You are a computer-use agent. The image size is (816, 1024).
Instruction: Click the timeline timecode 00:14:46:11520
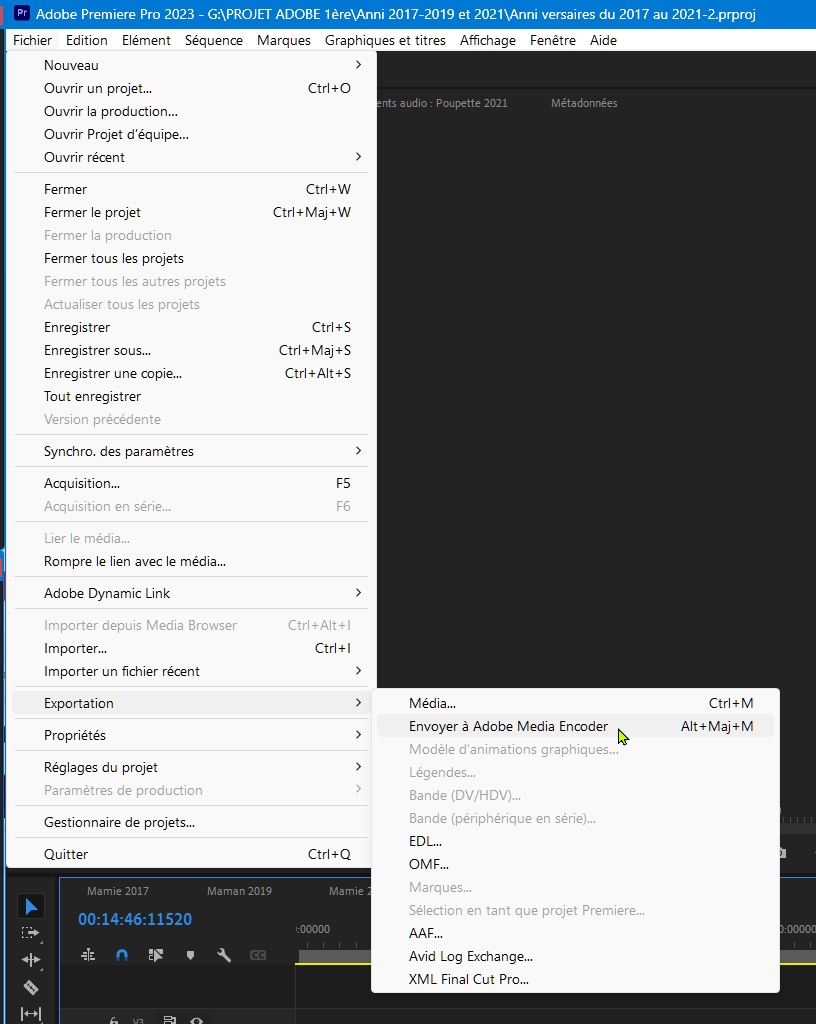tap(135, 919)
